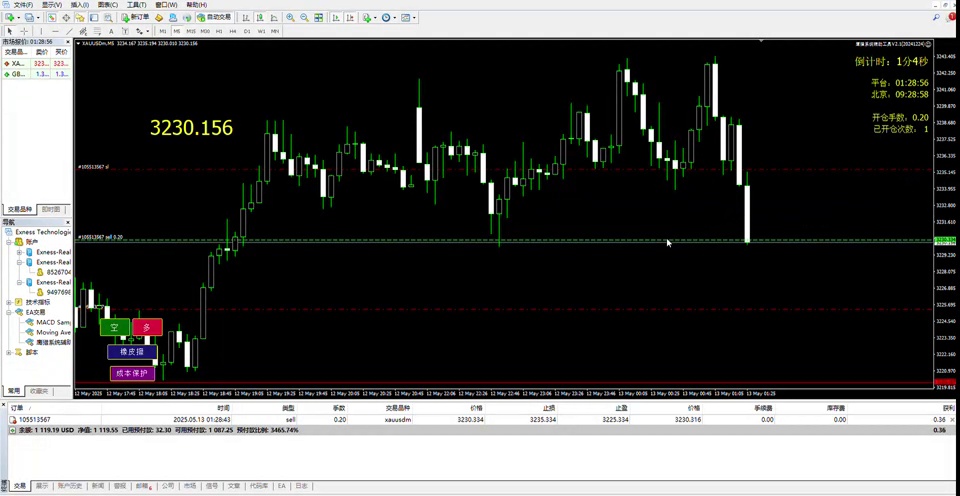The width and height of the screenshot is (960, 496).
Task: Switch to M15 timeframe
Action: click(191, 31)
